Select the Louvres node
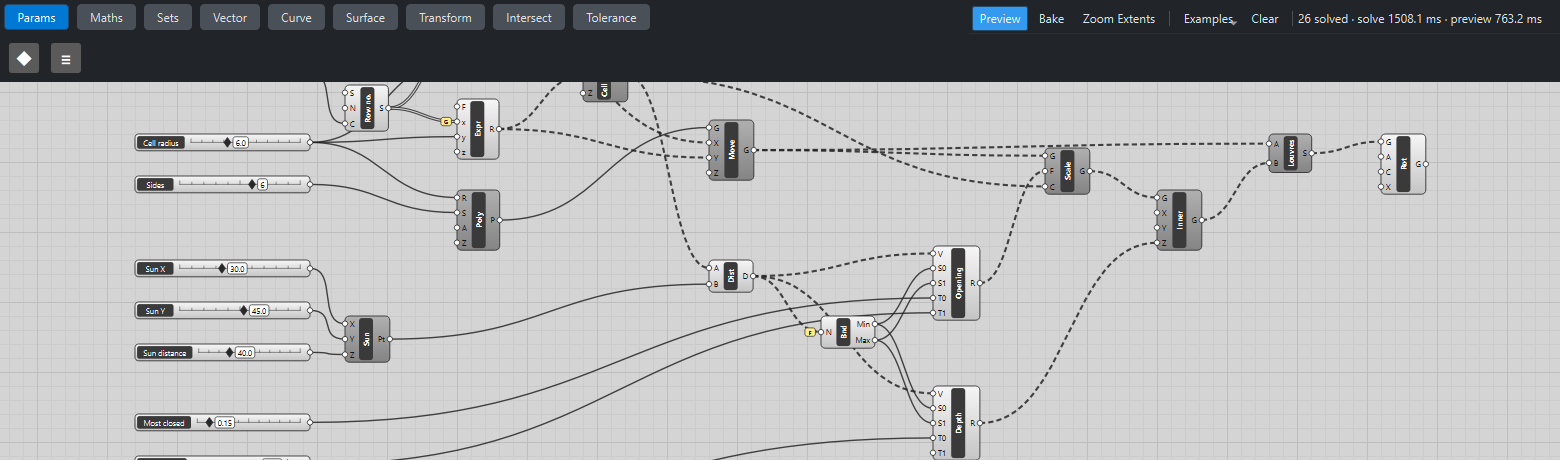This screenshot has width=1560, height=460. click(1290, 153)
